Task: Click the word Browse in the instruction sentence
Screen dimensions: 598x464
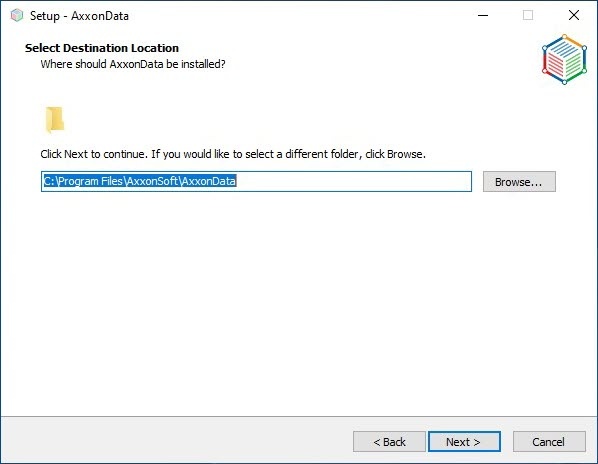Action: tap(405, 154)
